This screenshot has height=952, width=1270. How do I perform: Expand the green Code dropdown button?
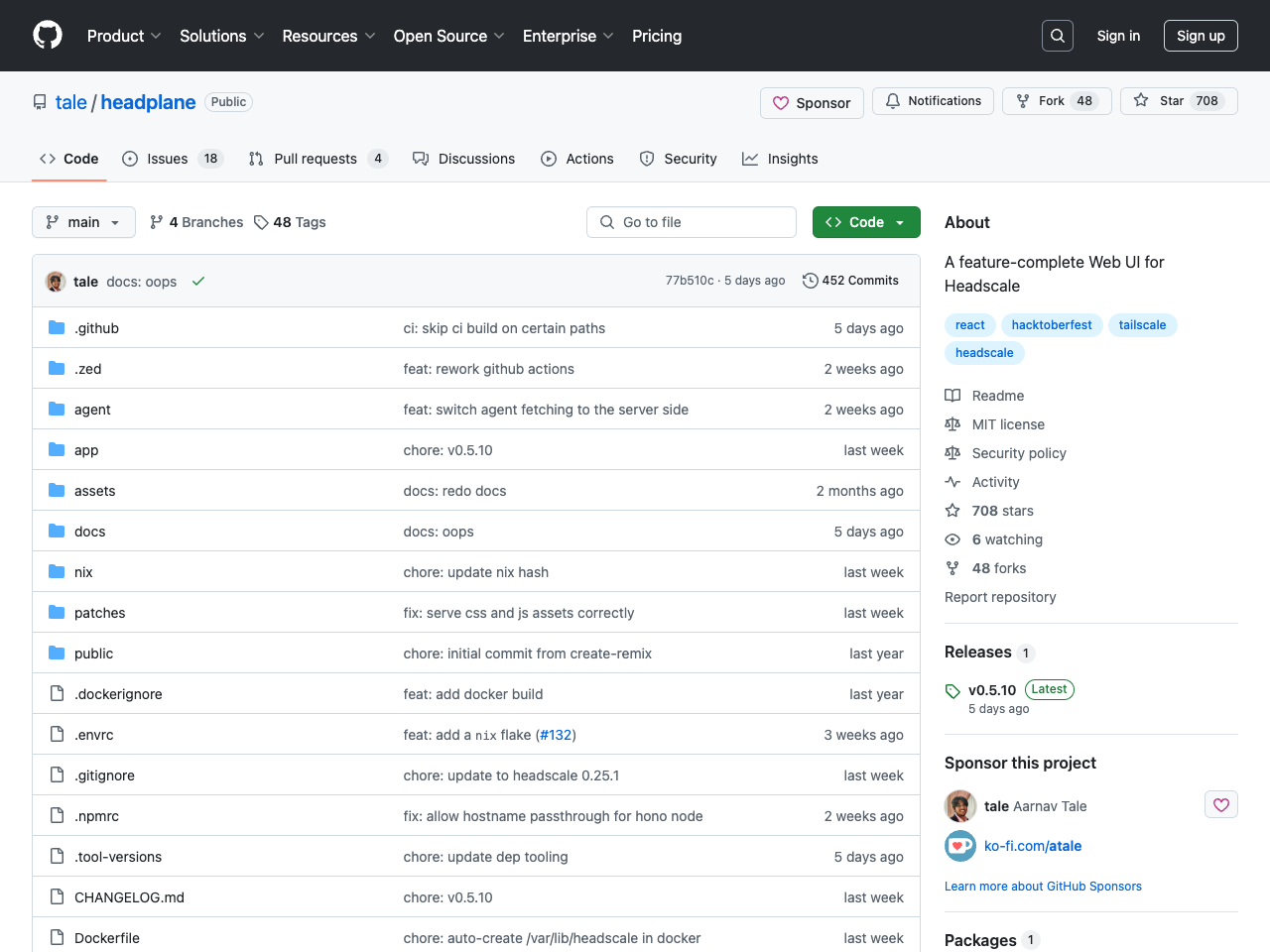tap(866, 222)
